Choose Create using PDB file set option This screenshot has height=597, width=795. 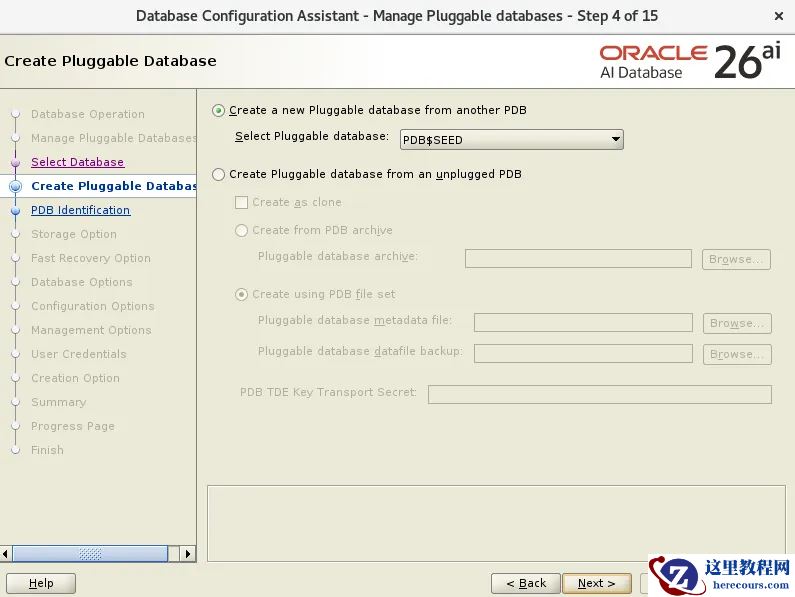tap(241, 294)
